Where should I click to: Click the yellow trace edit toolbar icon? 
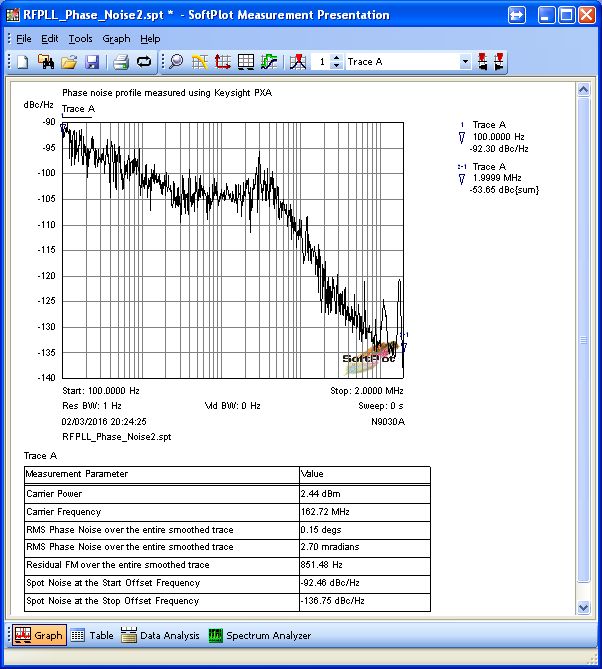pos(199,62)
